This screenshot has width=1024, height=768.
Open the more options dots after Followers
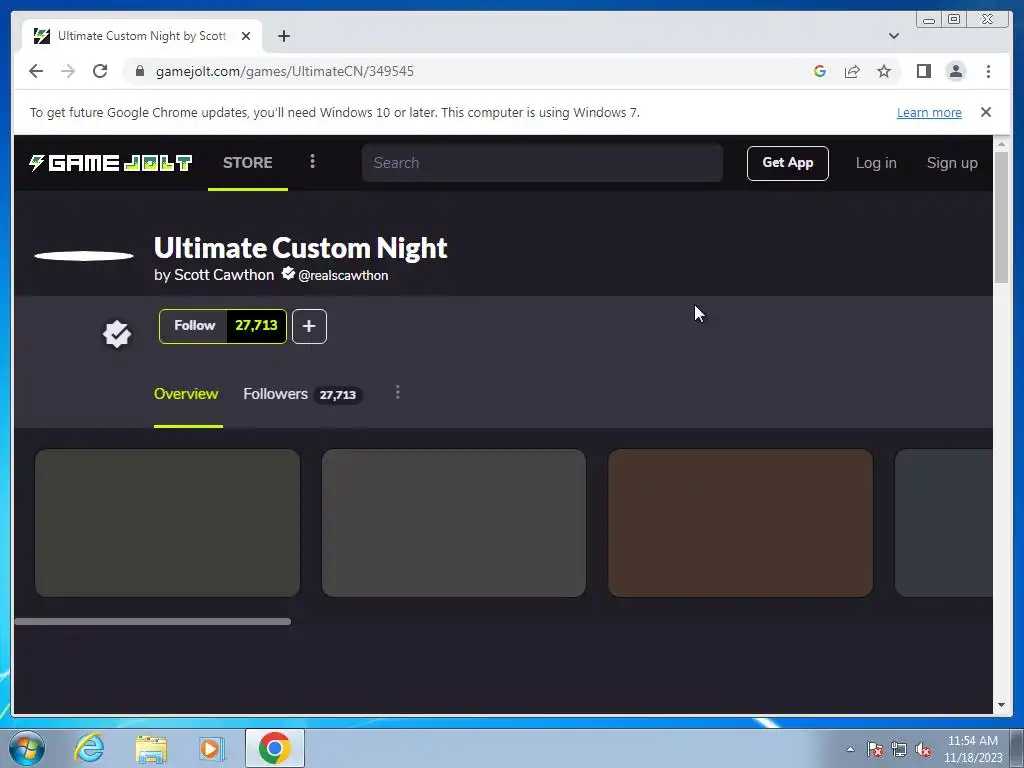[398, 392]
